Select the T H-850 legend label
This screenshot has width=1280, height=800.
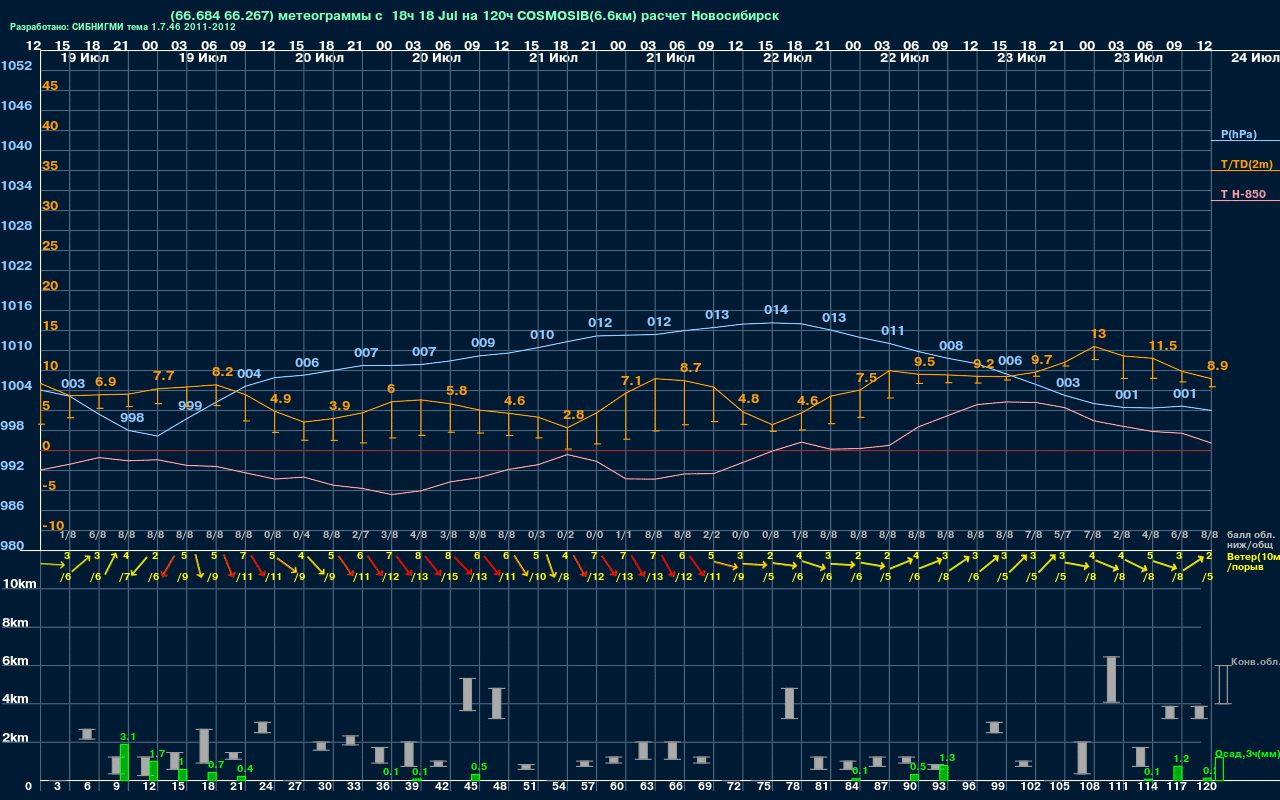coord(1241,194)
